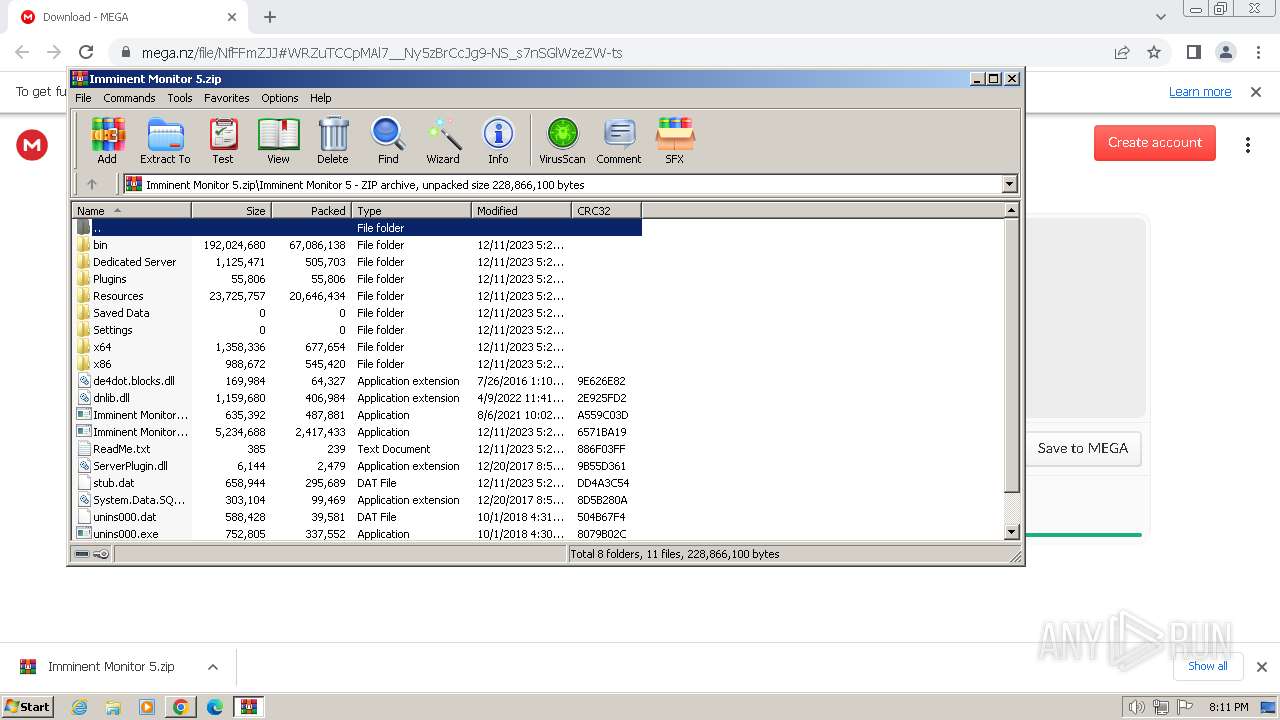Screen dimensions: 1280x720
Task: Click the Create account button
Action: 1155,143
